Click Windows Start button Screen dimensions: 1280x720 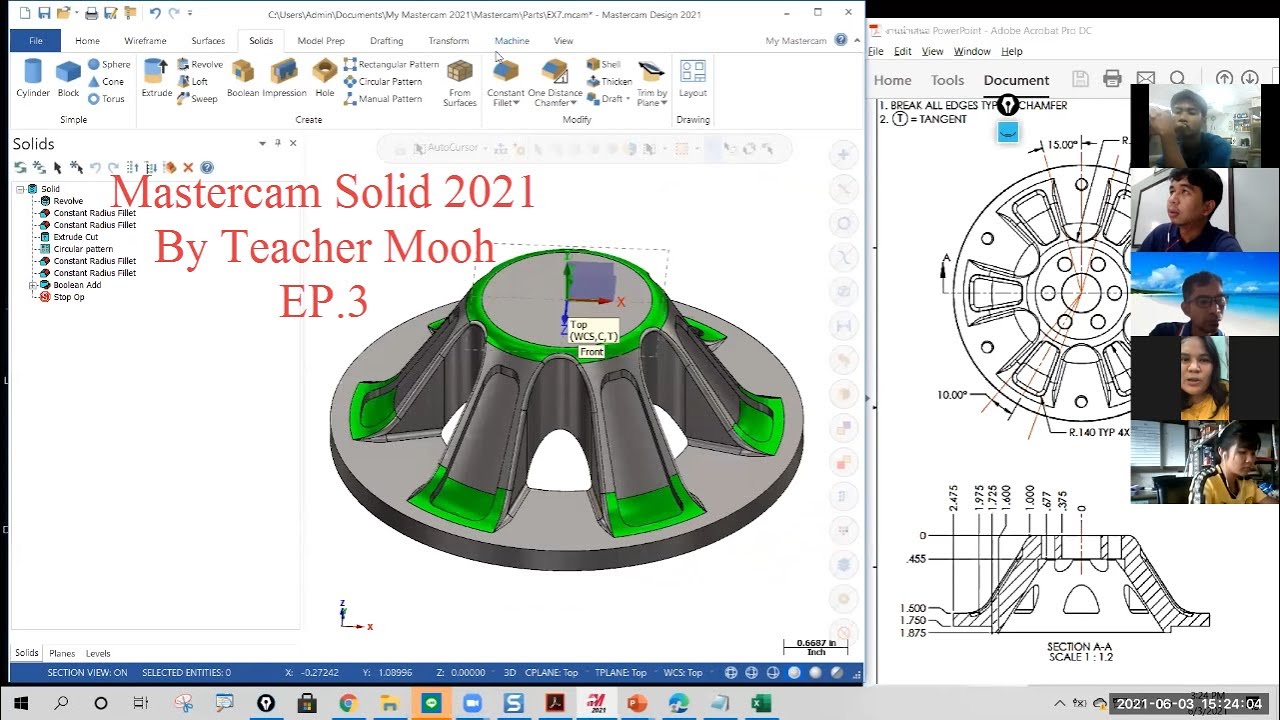point(20,703)
